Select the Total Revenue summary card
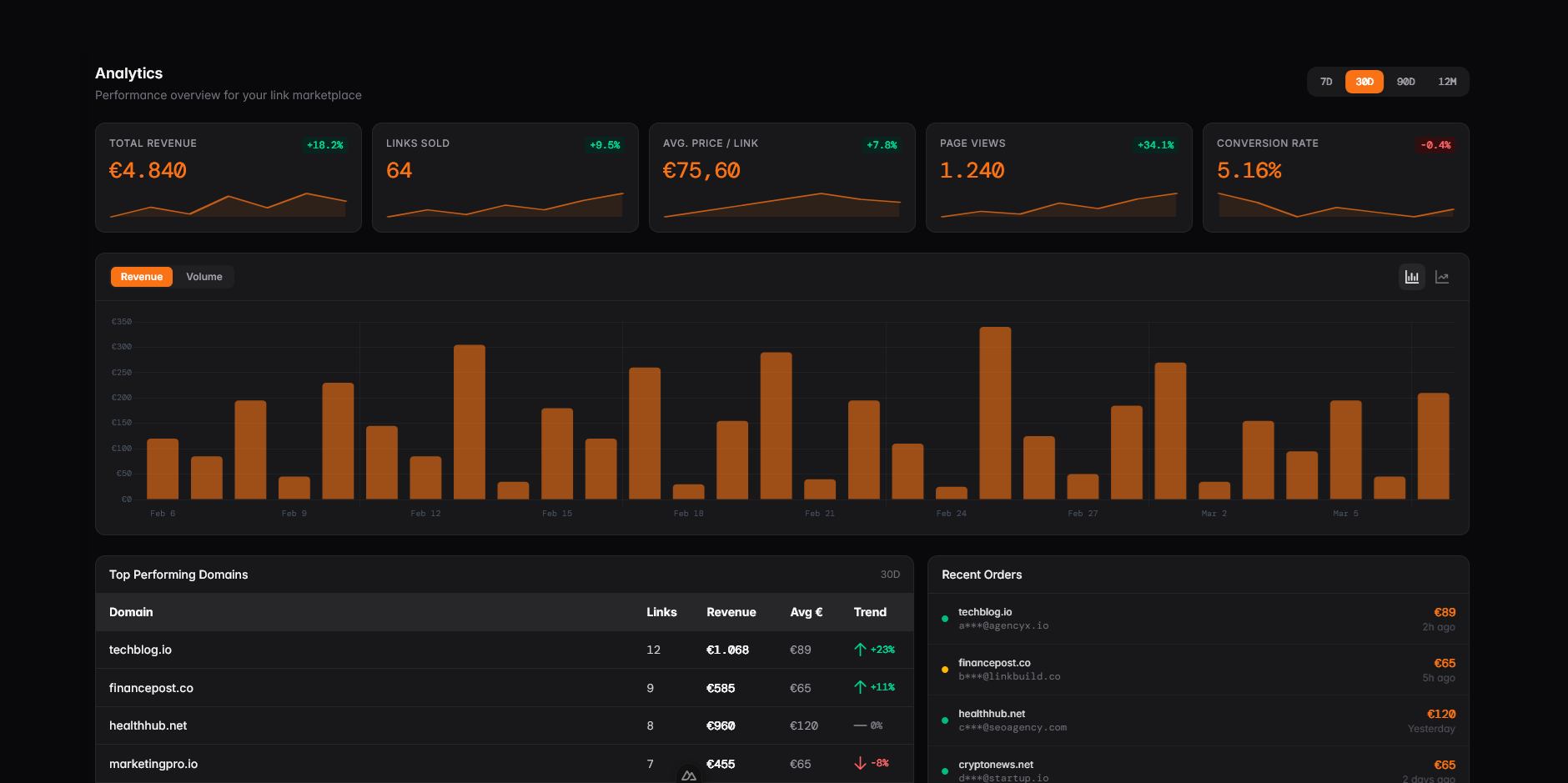Screen dimensions: 1568x783 [x=228, y=177]
